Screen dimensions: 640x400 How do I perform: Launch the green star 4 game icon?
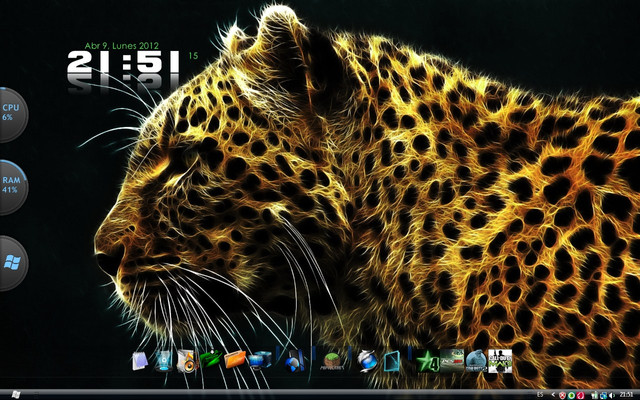tap(427, 361)
